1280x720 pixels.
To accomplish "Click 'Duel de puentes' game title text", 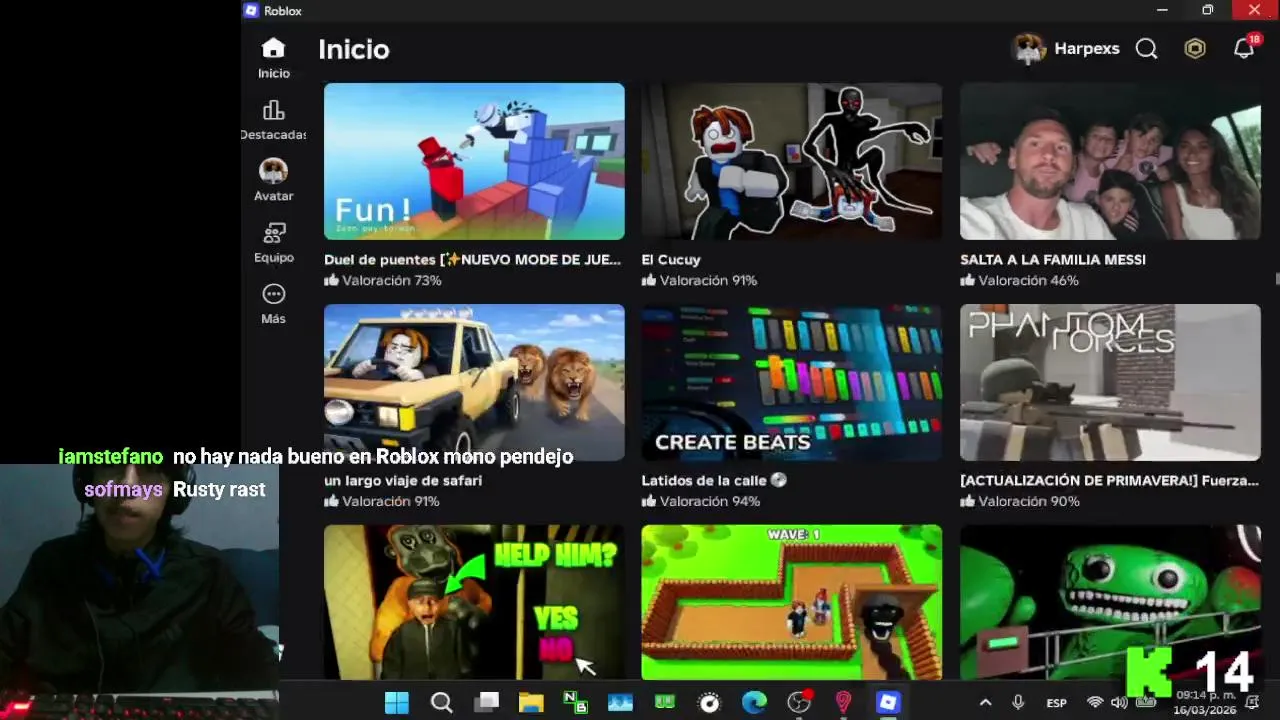I will pyautogui.click(x=472, y=260).
